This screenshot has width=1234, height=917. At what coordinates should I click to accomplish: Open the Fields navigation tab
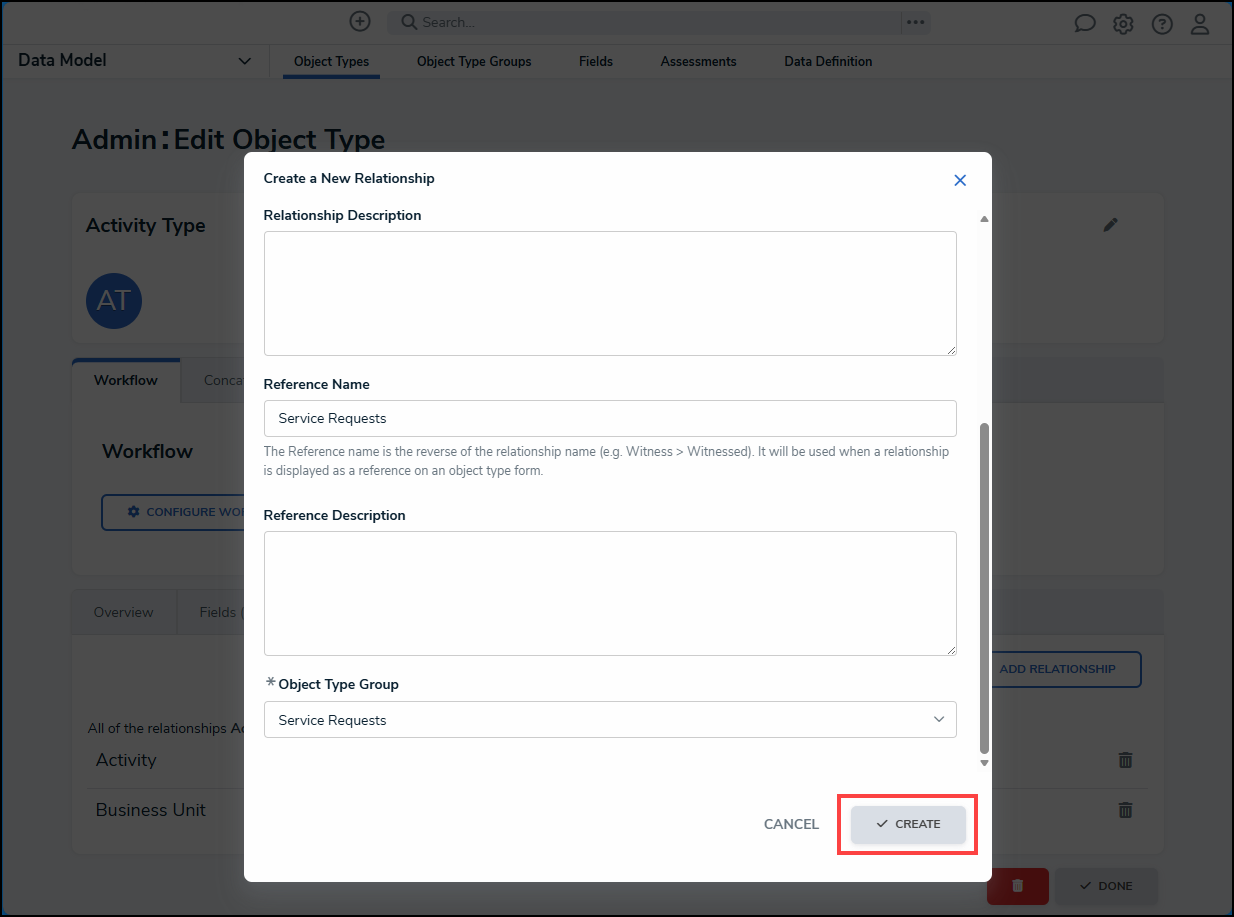[596, 61]
